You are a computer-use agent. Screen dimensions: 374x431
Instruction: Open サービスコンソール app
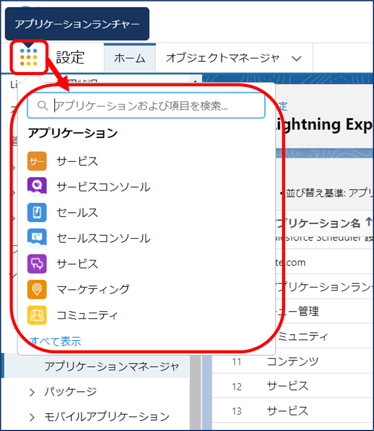tap(103, 187)
